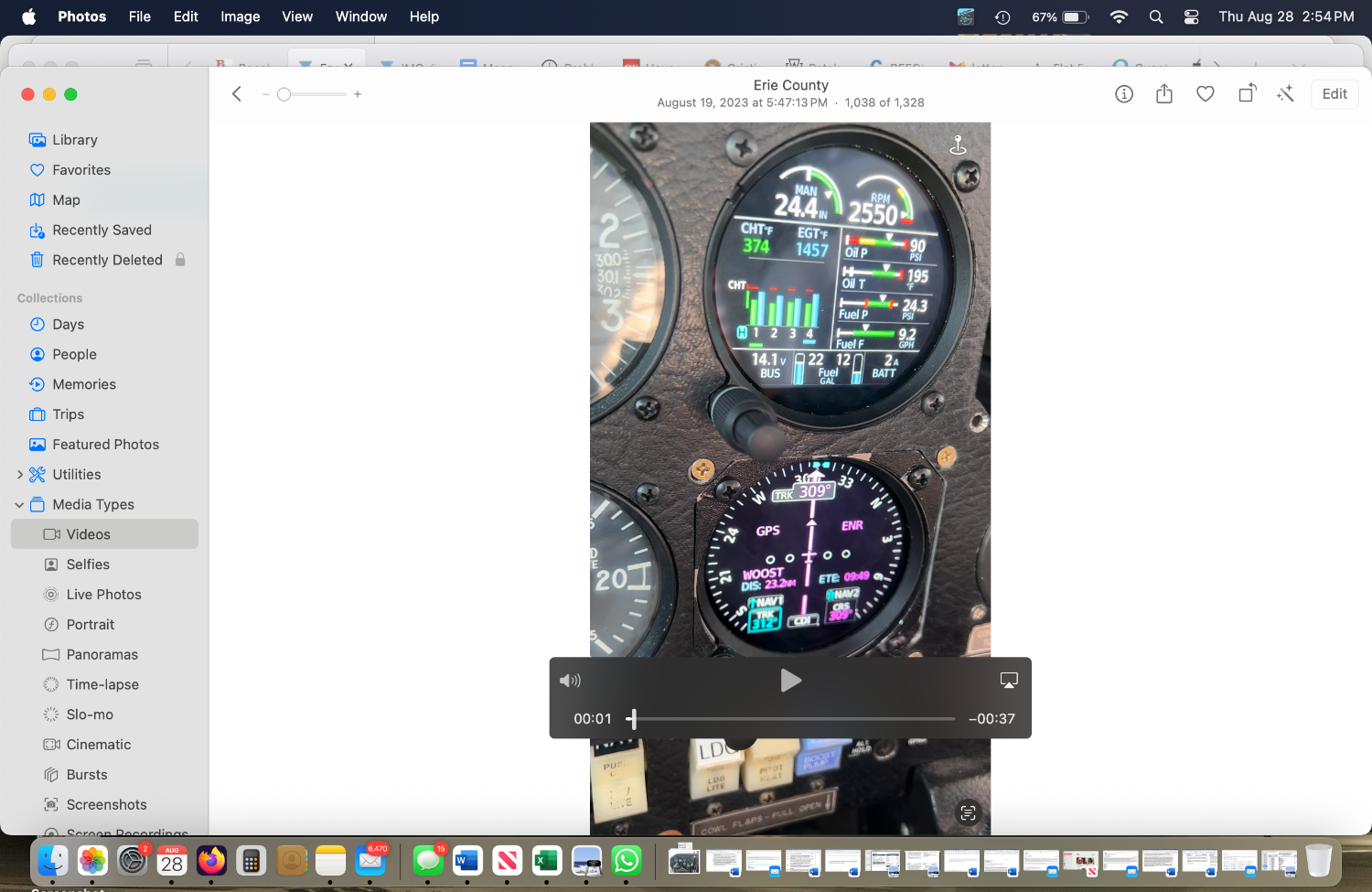Zoom out with the minus icon
Screen dimensions: 1372x892
(265, 94)
